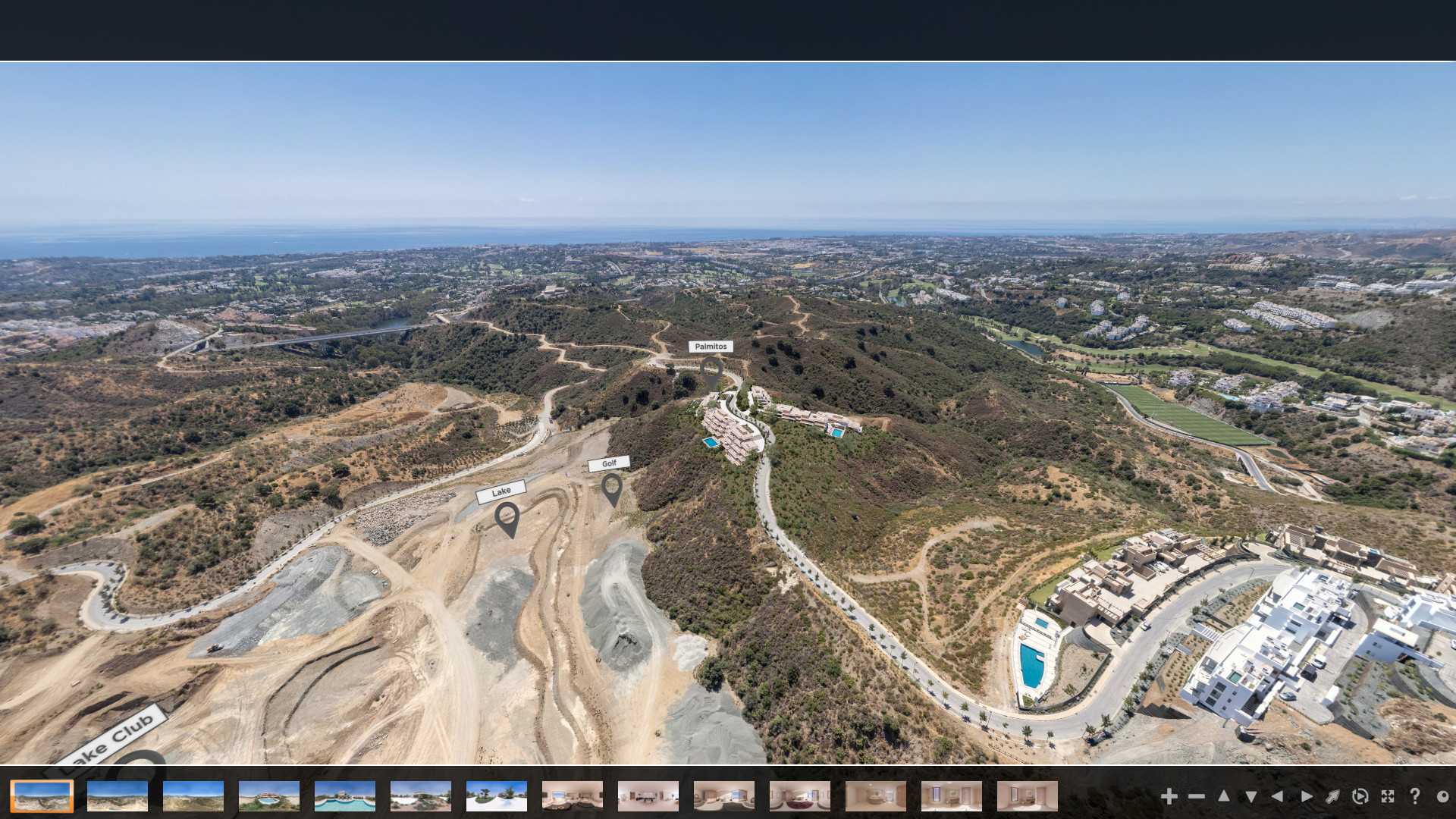1456x819 pixels.
Task: Open the help overlay with the question mark
Action: (1417, 796)
